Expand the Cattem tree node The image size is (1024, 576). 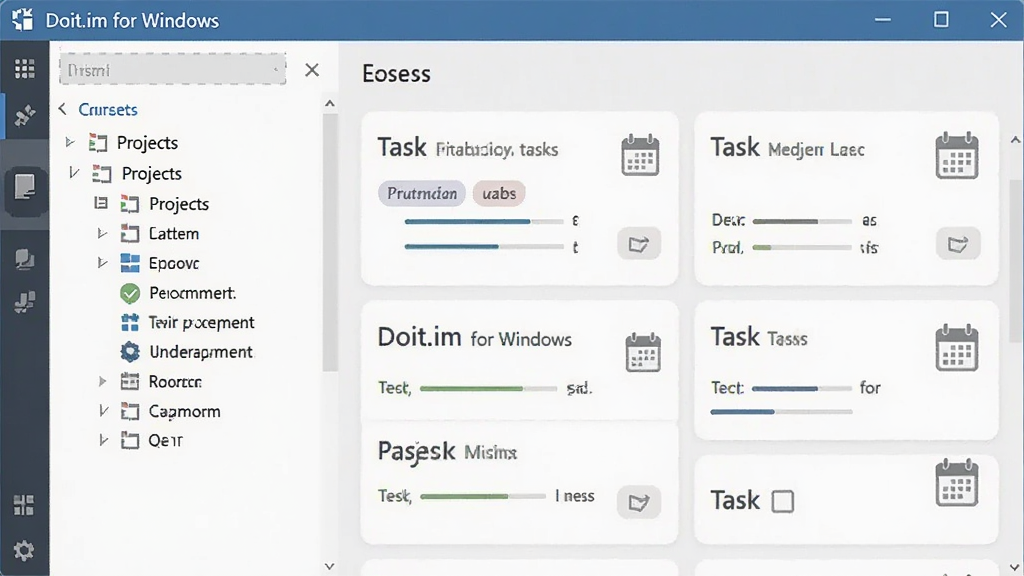(102, 233)
